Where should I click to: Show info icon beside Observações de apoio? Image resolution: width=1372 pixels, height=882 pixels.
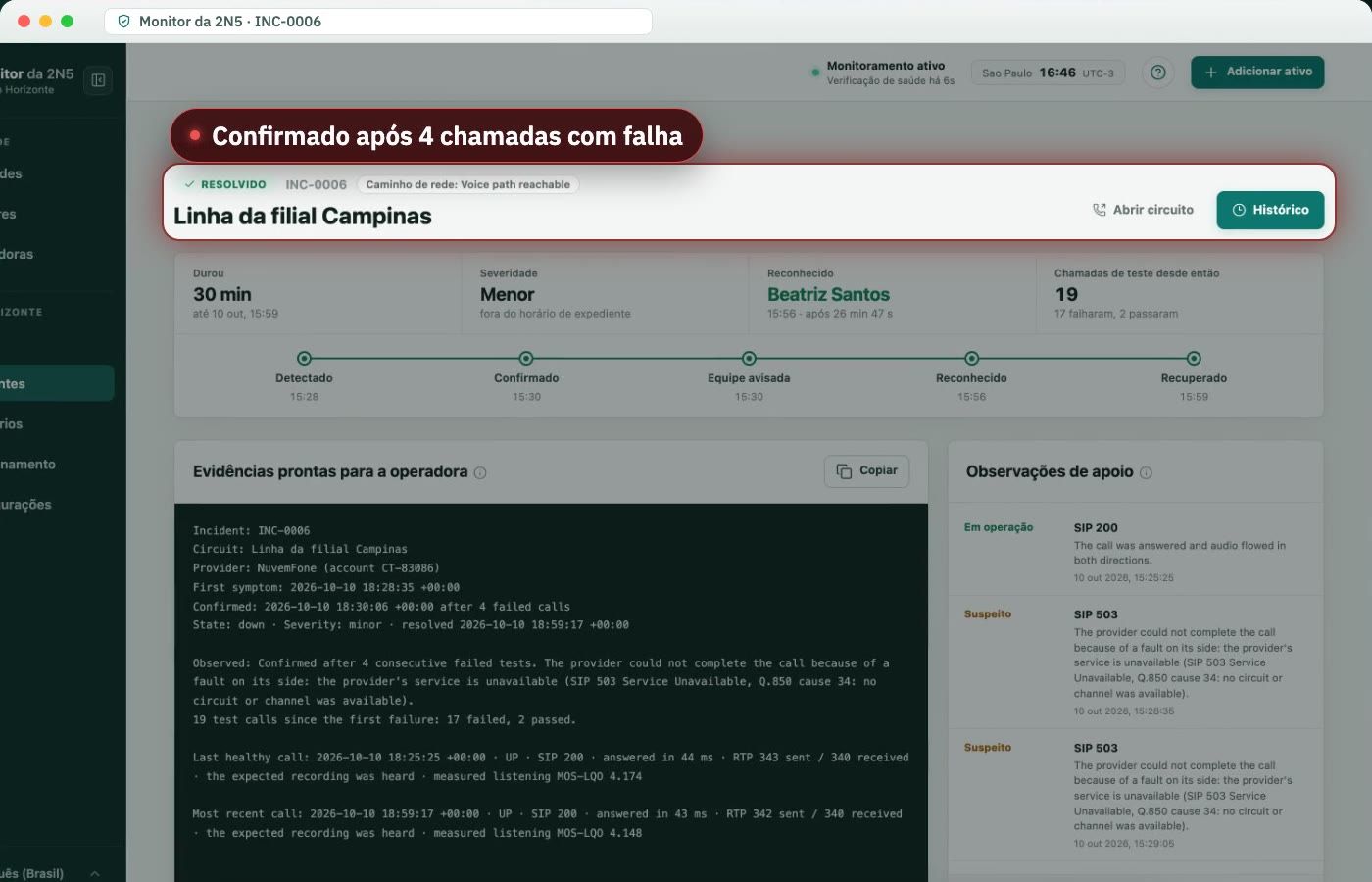coord(1146,472)
